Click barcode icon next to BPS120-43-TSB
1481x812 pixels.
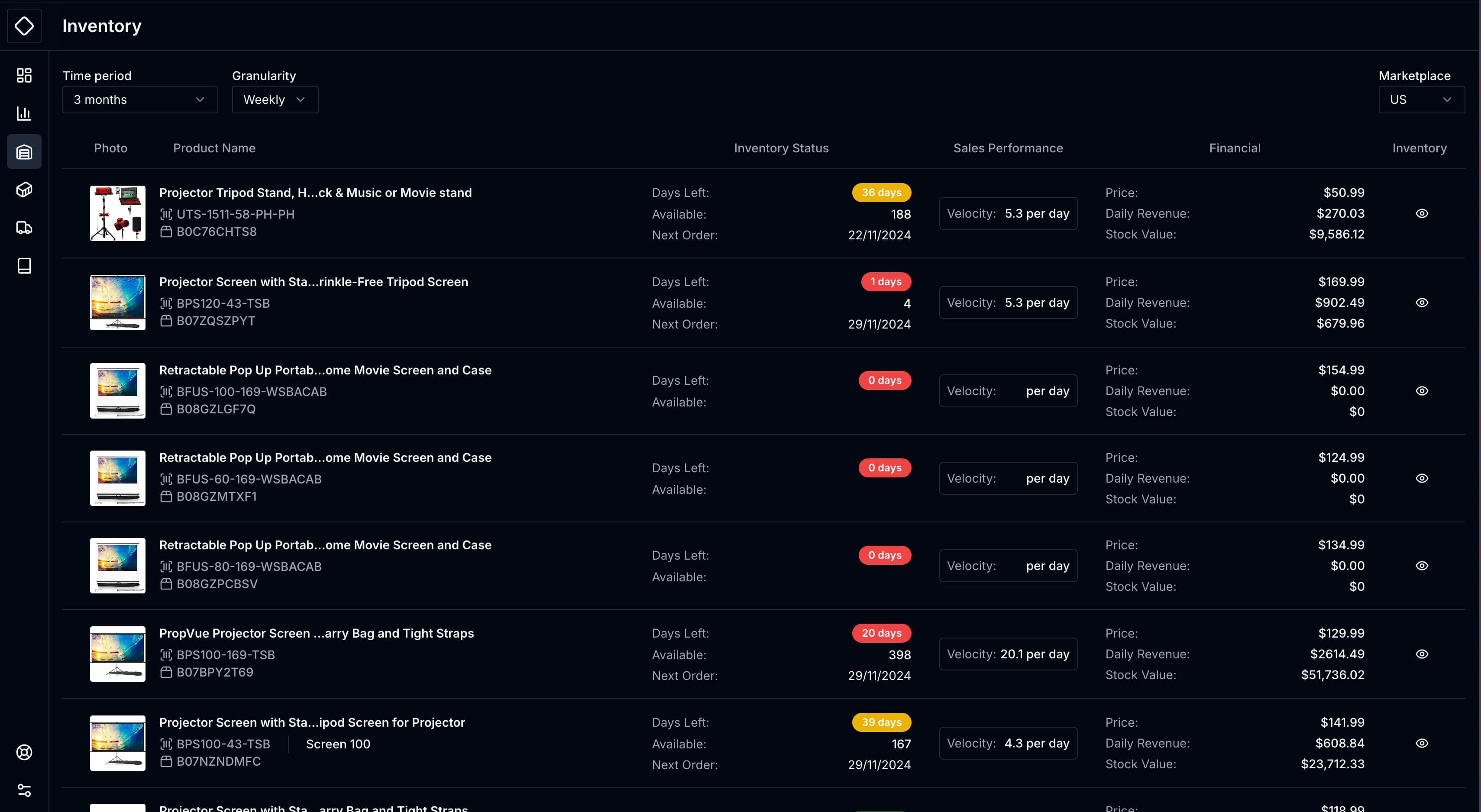tap(166, 303)
